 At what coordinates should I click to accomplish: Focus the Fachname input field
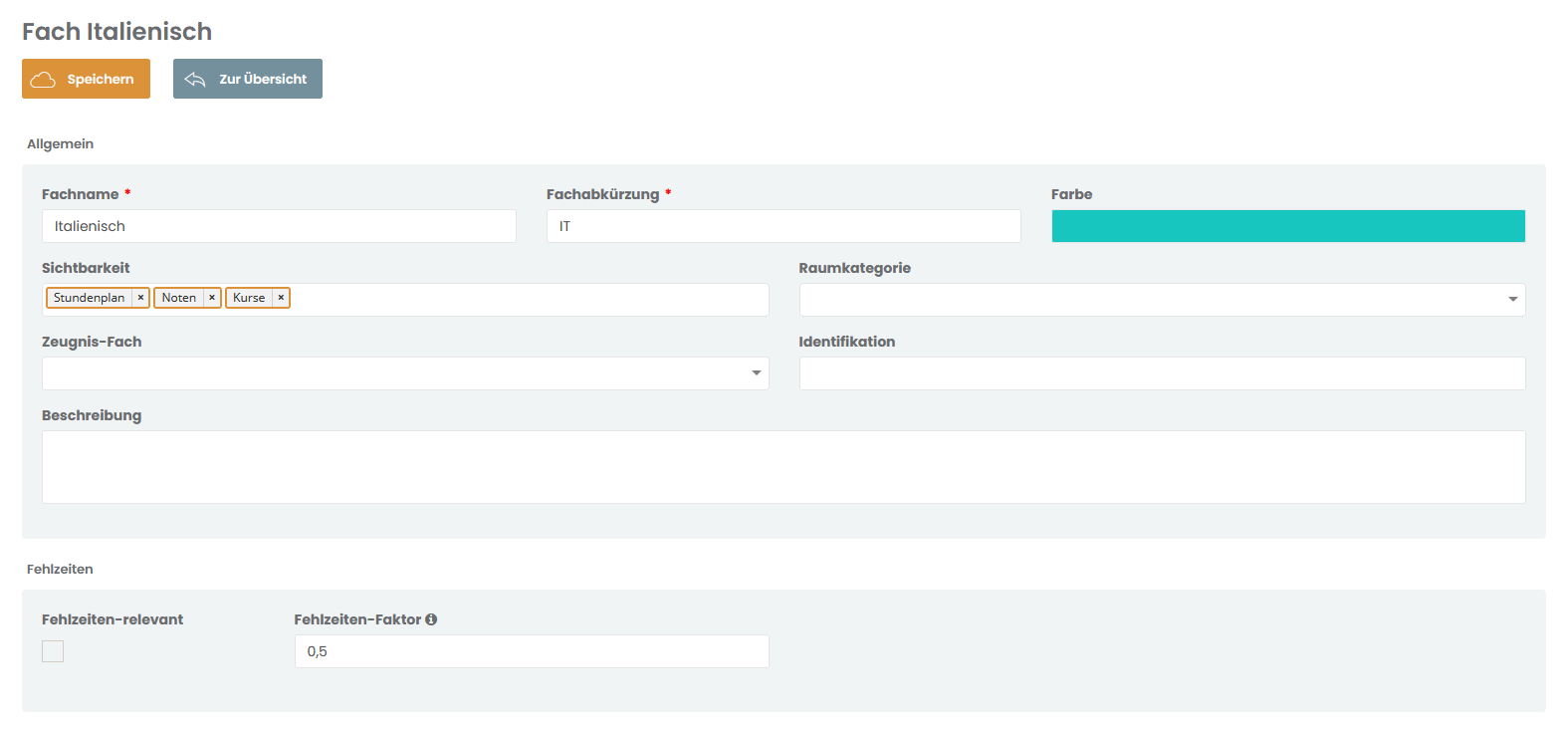(279, 226)
